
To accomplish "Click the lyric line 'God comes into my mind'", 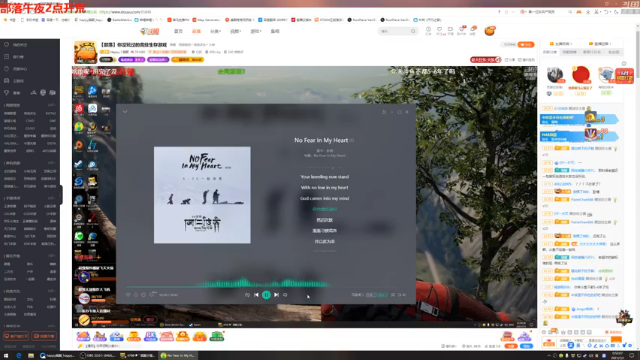I will tap(324, 198).
